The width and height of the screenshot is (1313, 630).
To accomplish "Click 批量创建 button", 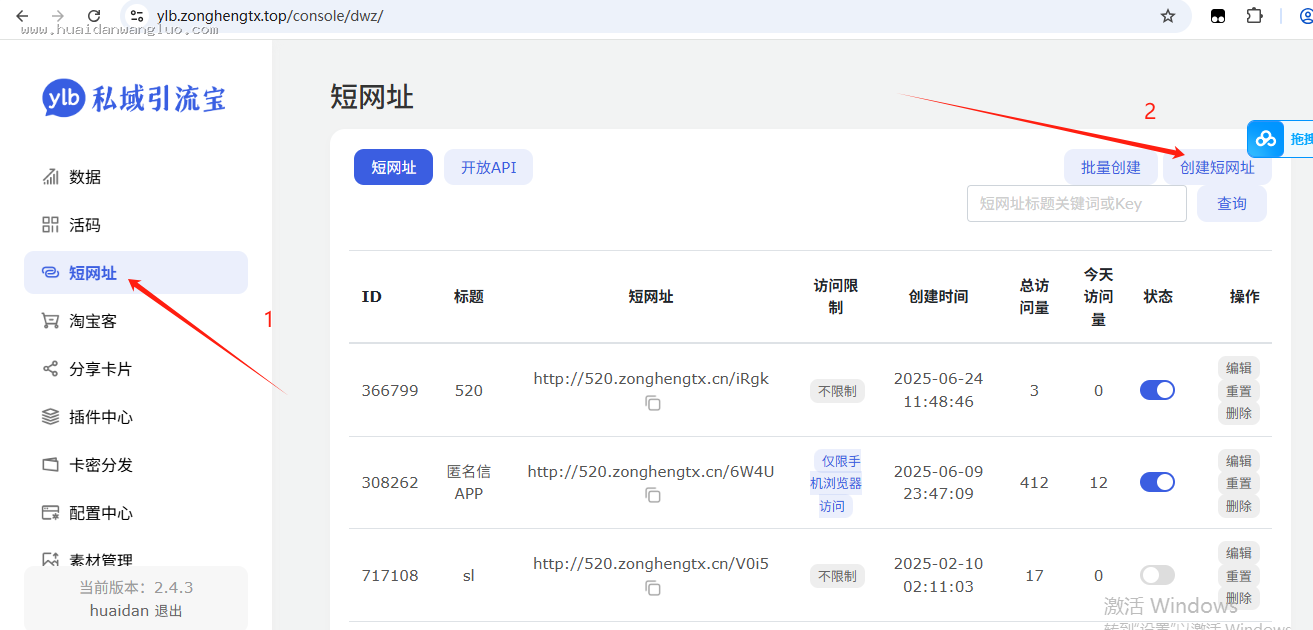I will tap(1111, 167).
